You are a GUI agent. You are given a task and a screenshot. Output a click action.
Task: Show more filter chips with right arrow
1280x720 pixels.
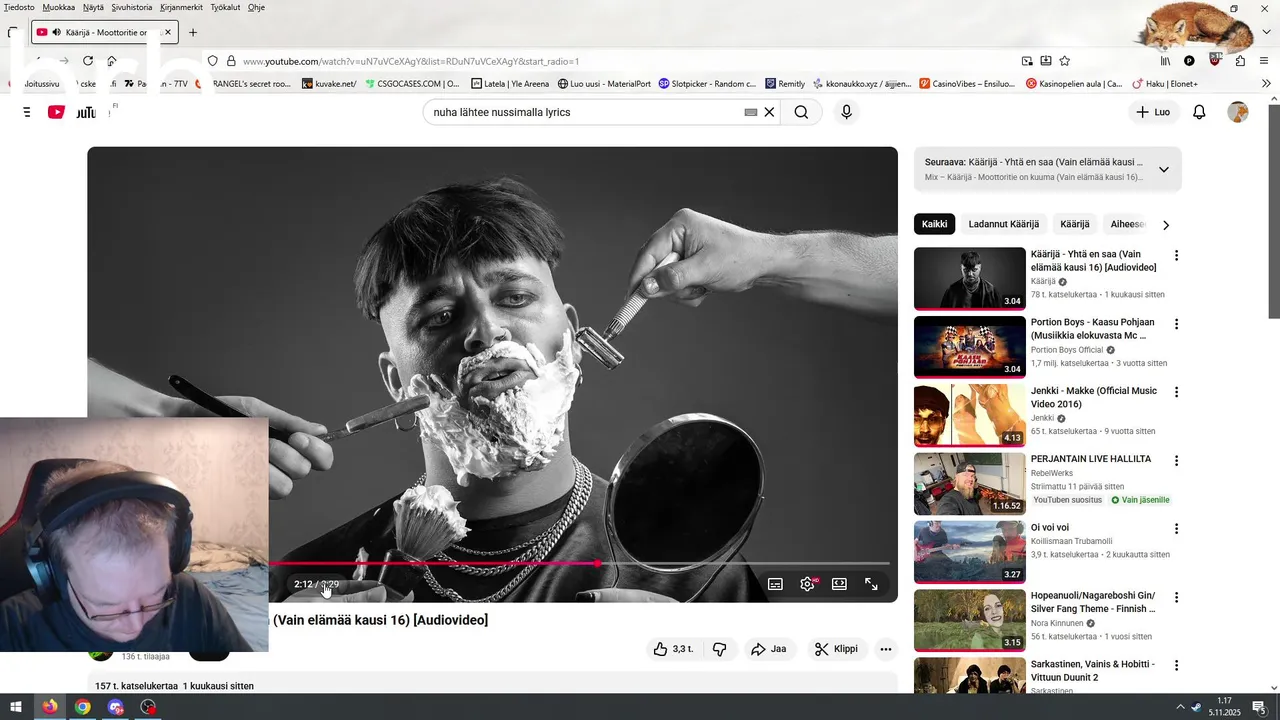coord(1165,225)
